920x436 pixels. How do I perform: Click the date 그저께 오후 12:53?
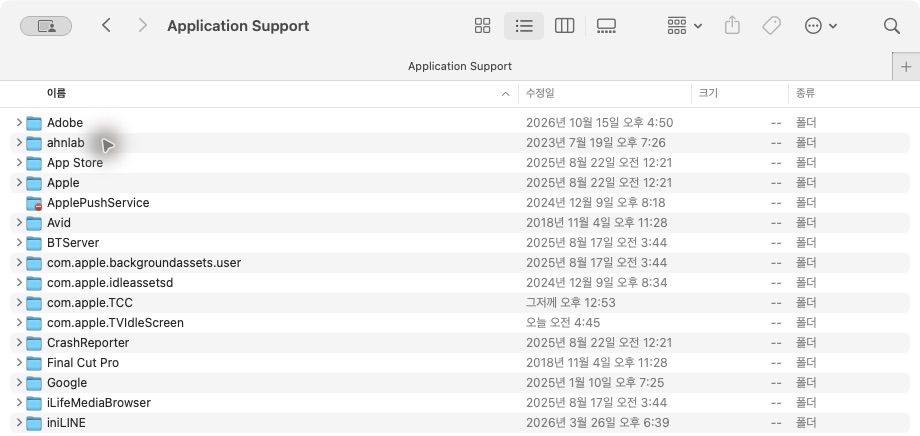tap(570, 303)
